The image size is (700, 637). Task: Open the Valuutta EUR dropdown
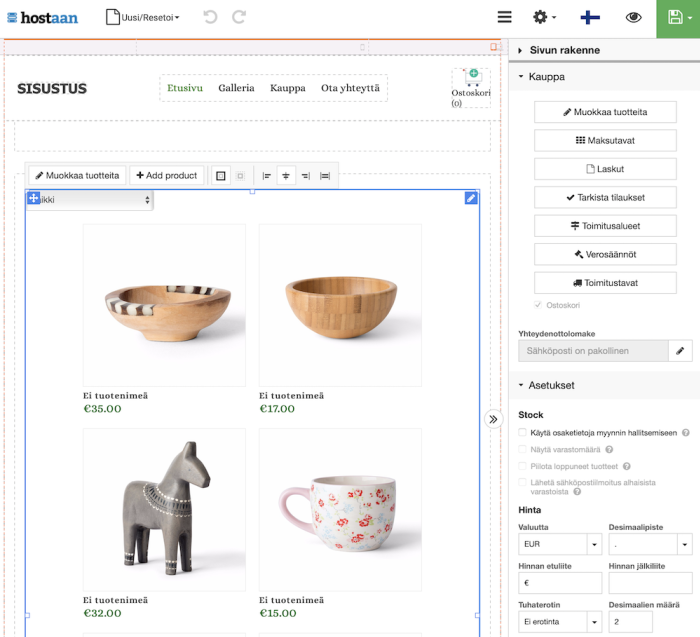[x=560, y=544]
